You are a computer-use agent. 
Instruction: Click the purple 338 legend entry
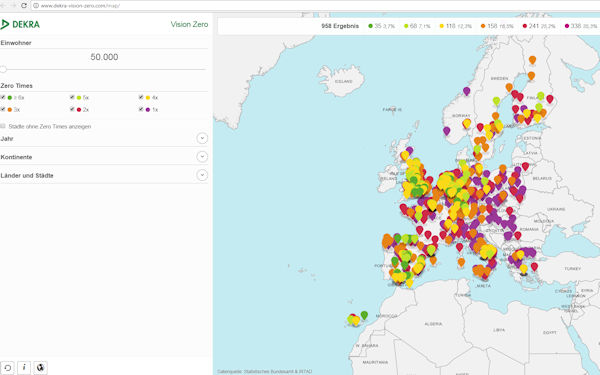point(581,26)
